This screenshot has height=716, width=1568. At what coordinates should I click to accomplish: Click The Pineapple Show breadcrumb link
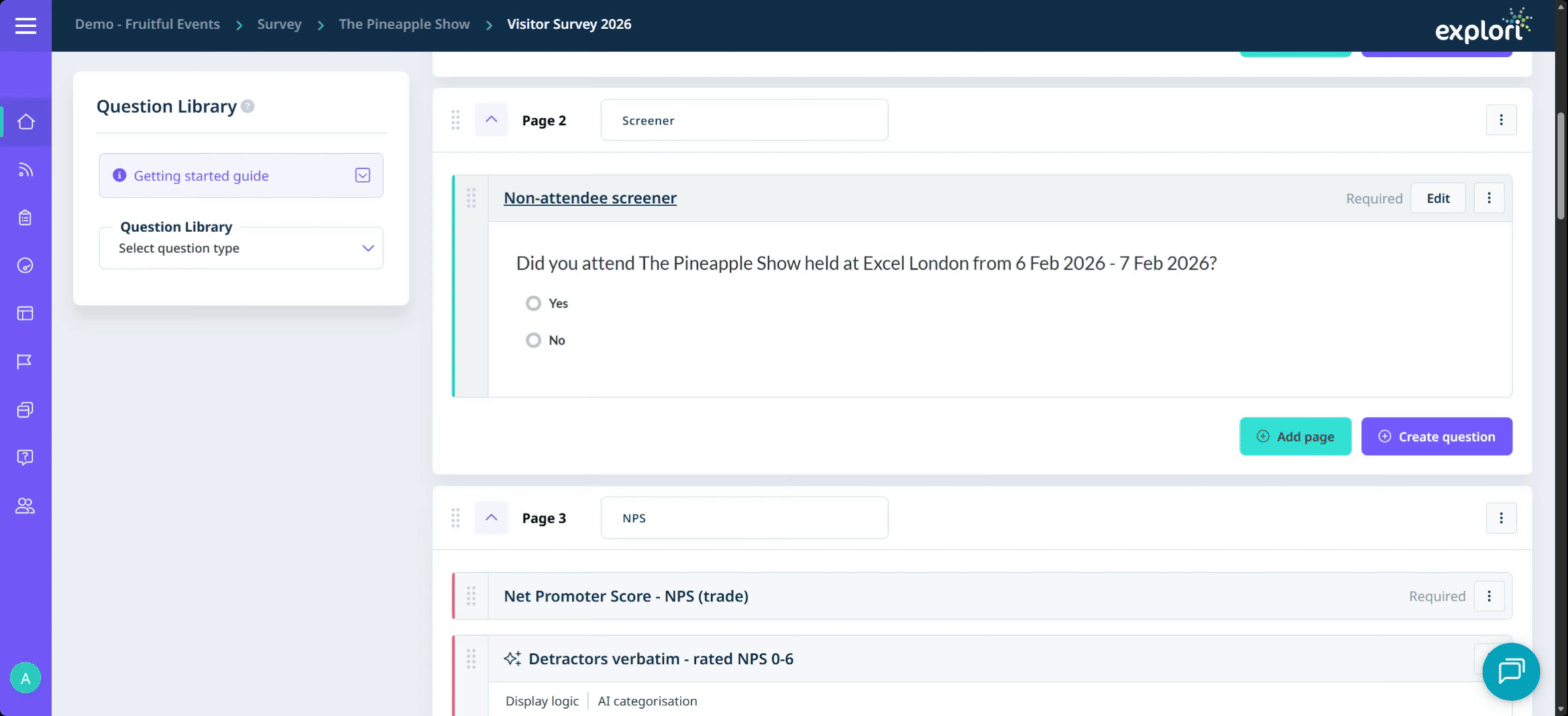pyautogui.click(x=404, y=25)
